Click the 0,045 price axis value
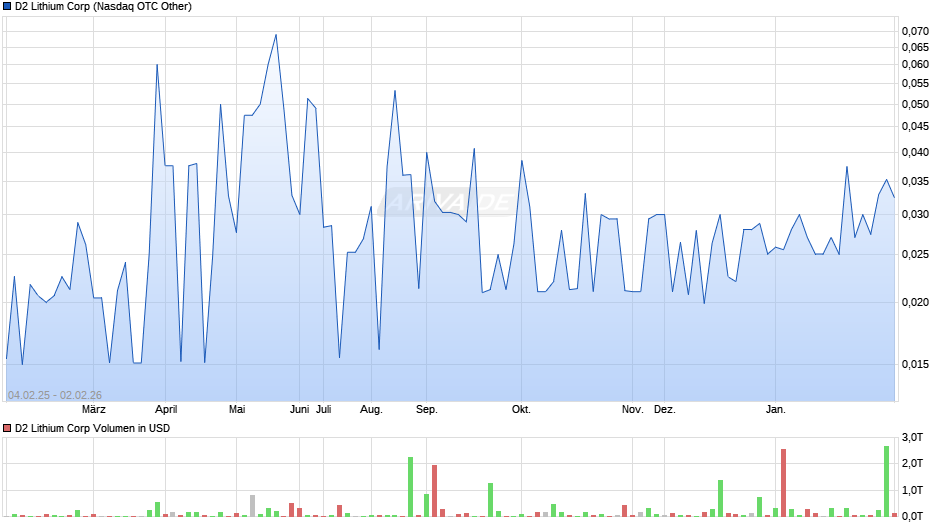This screenshot has height=526, width=940. click(x=915, y=127)
